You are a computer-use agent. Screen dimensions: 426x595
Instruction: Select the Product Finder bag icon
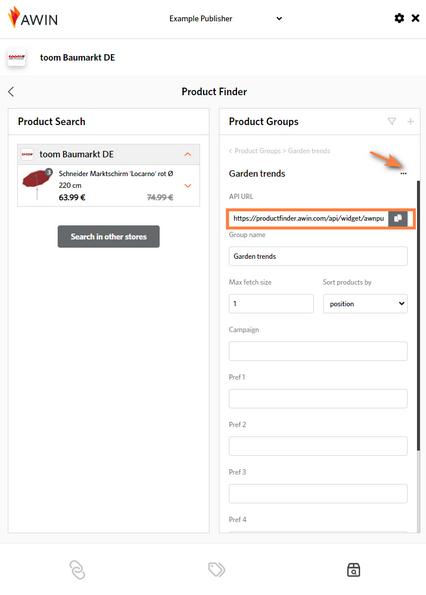pyautogui.click(x=354, y=570)
